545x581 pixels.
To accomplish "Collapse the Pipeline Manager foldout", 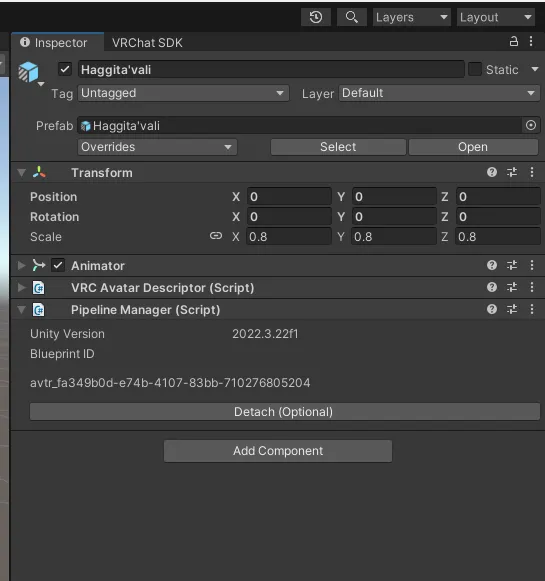I will [21, 310].
